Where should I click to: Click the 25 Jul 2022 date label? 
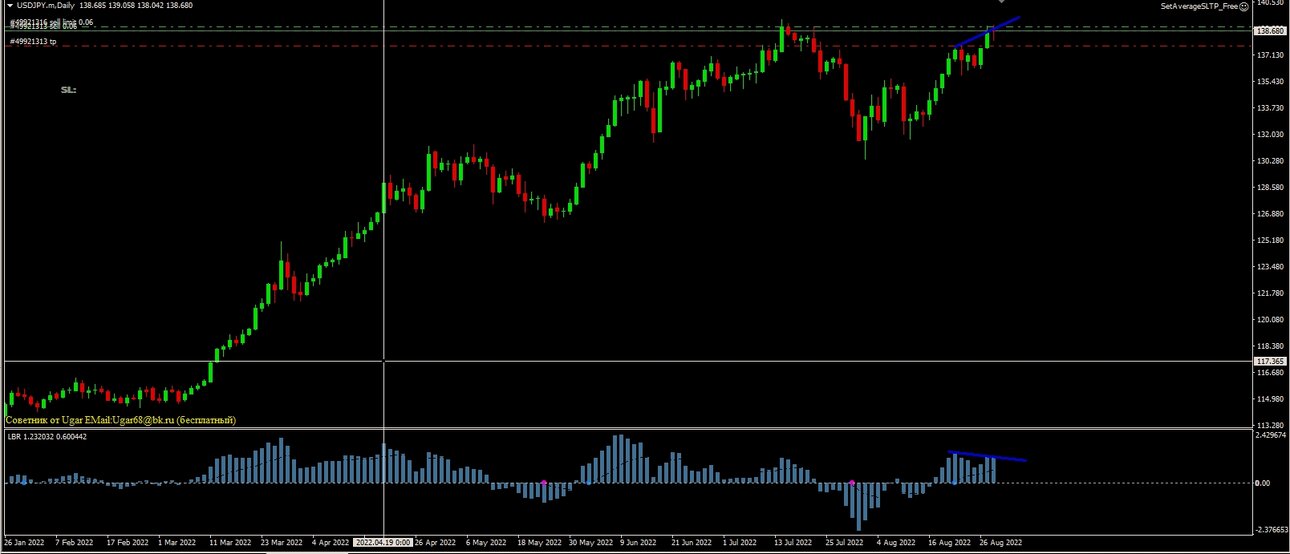click(x=846, y=543)
